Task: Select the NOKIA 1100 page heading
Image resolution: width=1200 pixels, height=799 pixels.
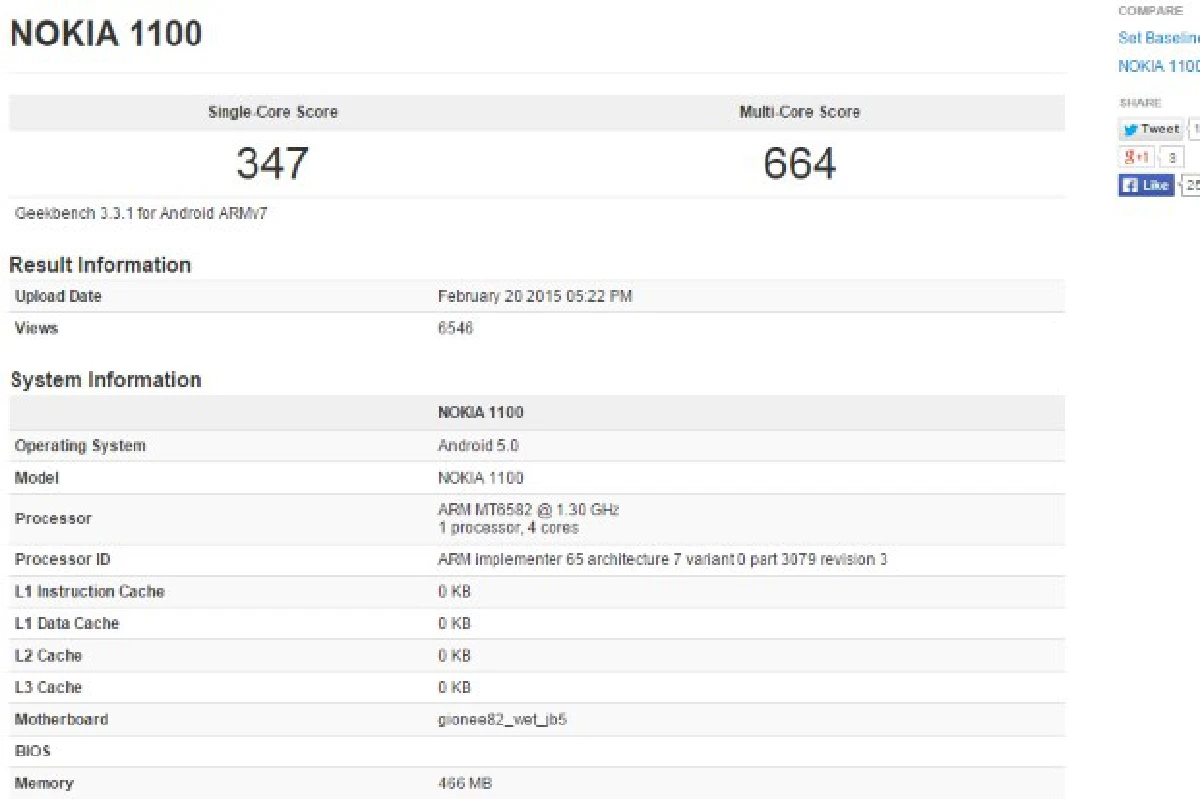Action: click(106, 33)
